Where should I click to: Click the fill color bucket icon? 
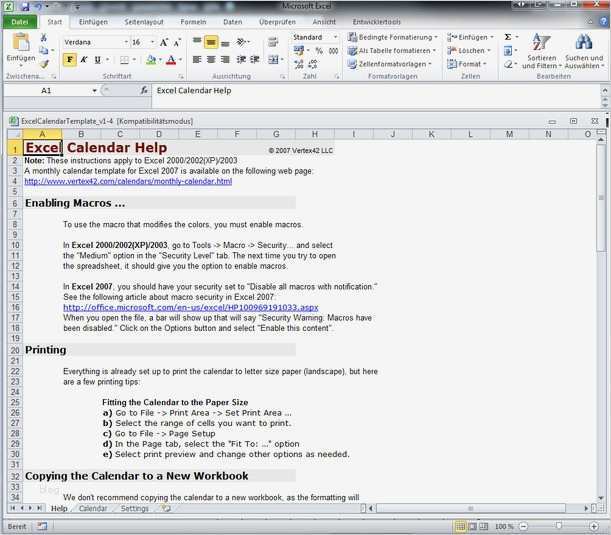point(151,60)
